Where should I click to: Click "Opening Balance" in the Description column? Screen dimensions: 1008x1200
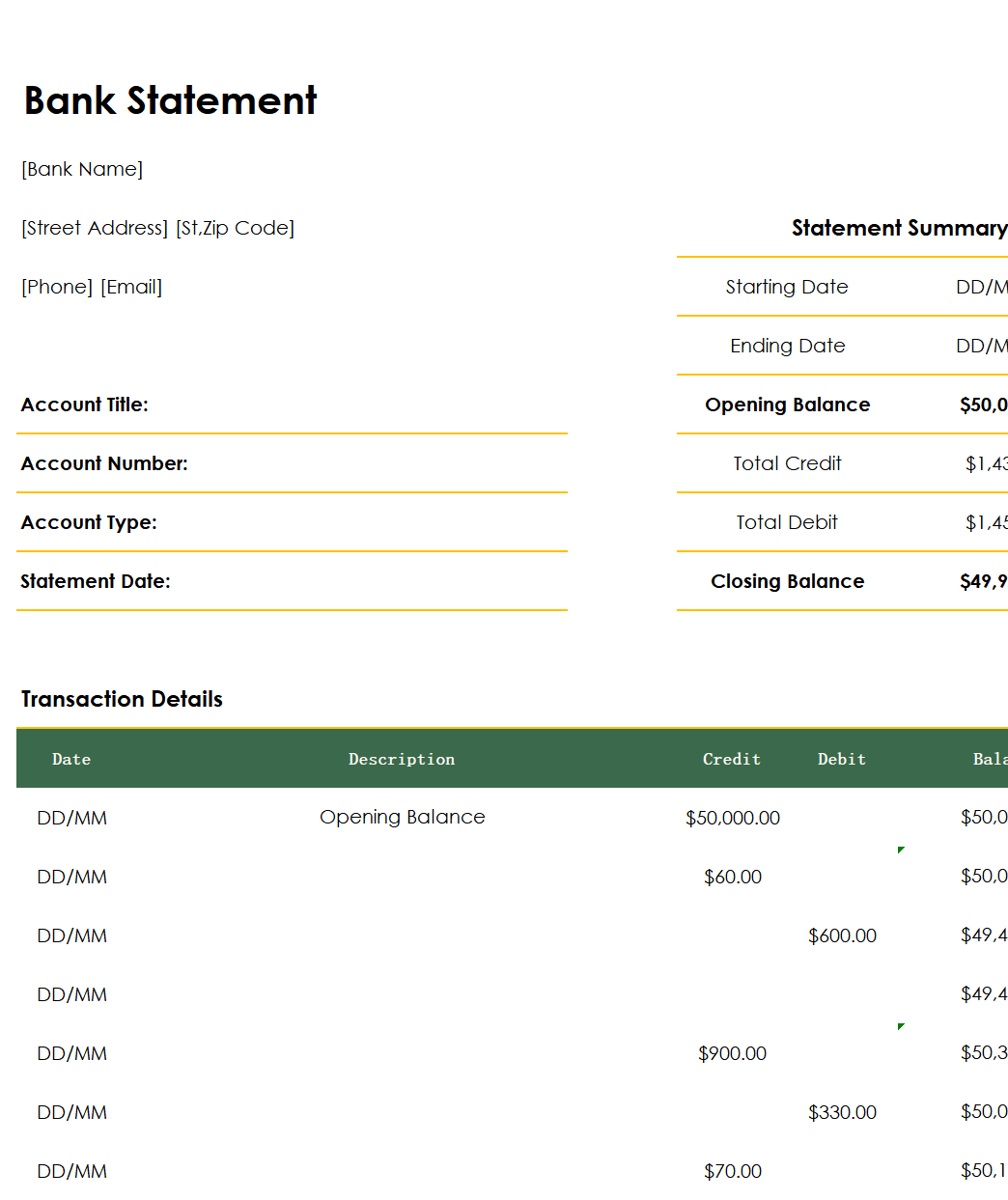403,817
